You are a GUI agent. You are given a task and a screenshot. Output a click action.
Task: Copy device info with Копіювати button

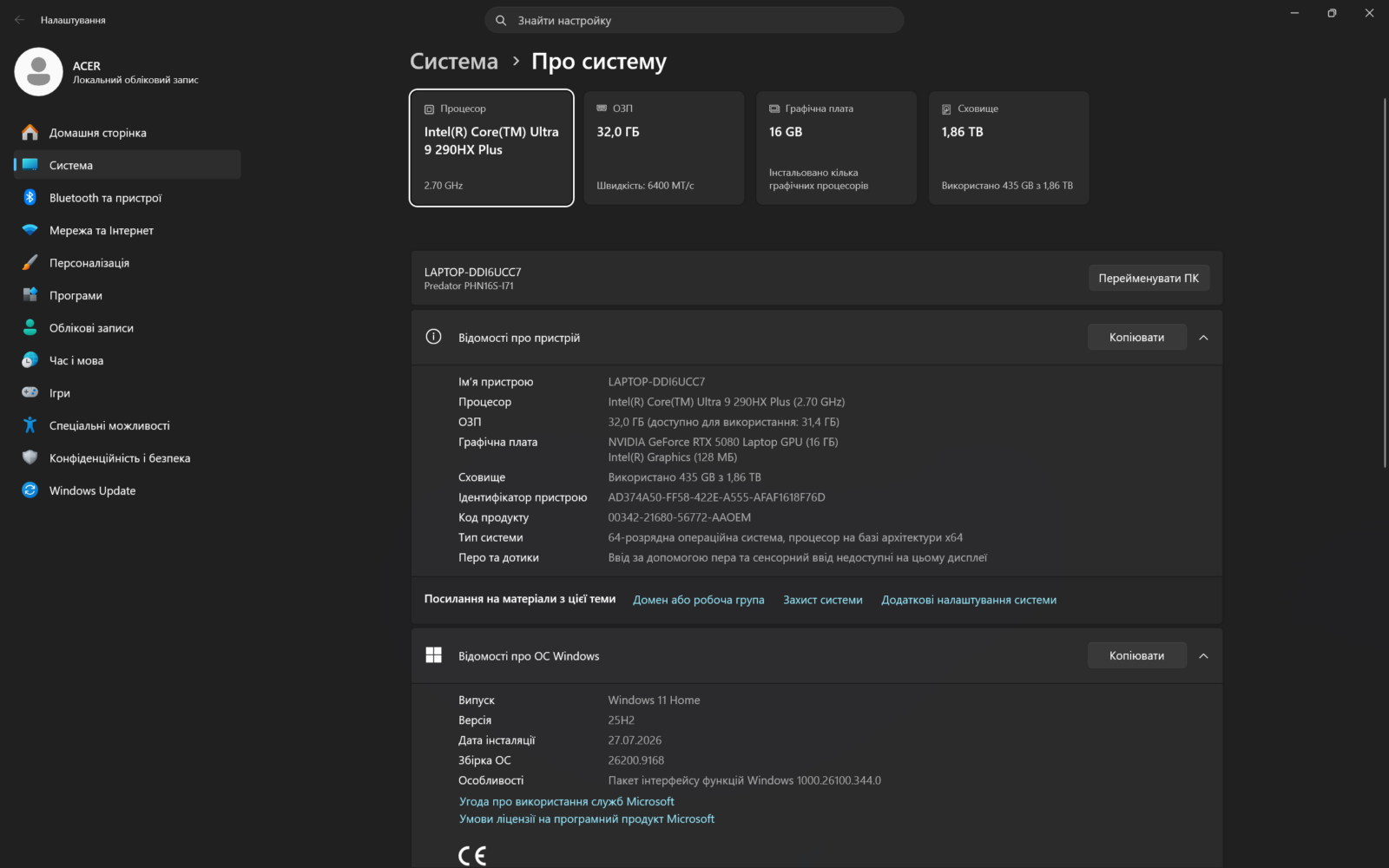pos(1136,338)
